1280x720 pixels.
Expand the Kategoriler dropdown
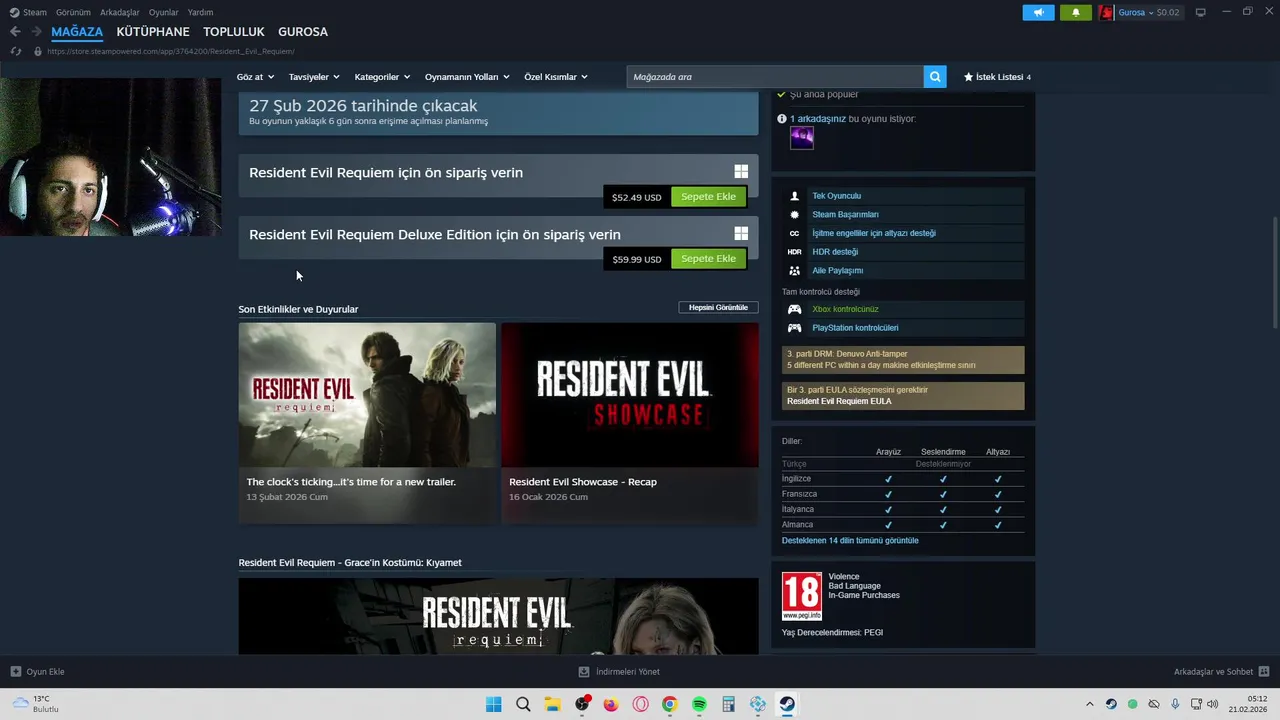[x=382, y=77]
